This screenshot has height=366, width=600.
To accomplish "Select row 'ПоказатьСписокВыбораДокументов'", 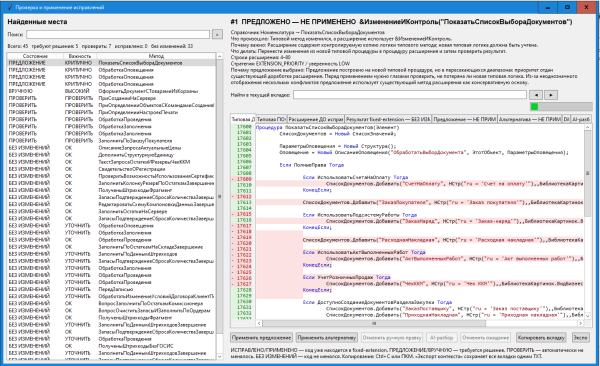I will [x=111, y=63].
